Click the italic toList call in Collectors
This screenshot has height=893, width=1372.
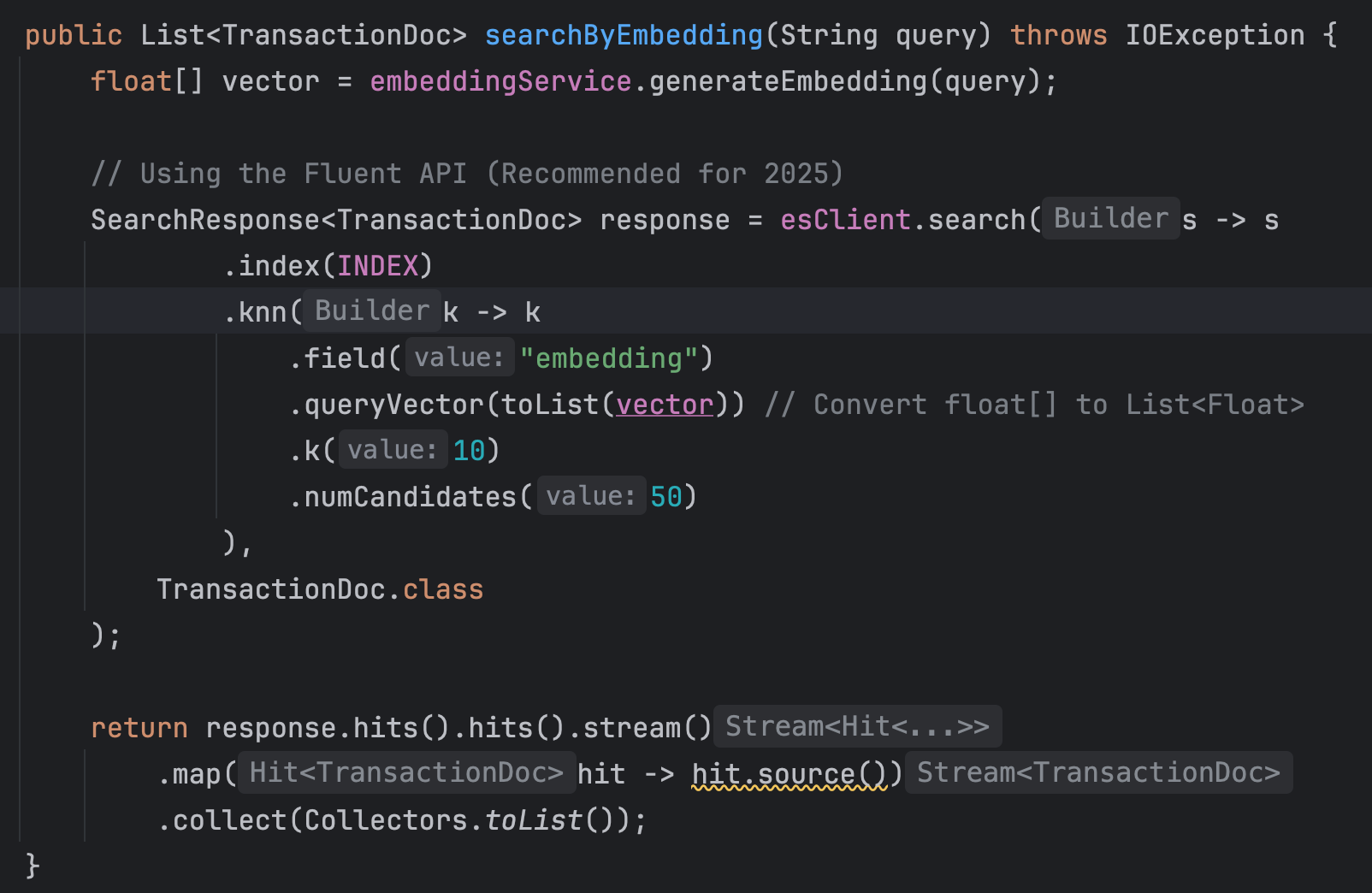pyautogui.click(x=534, y=820)
